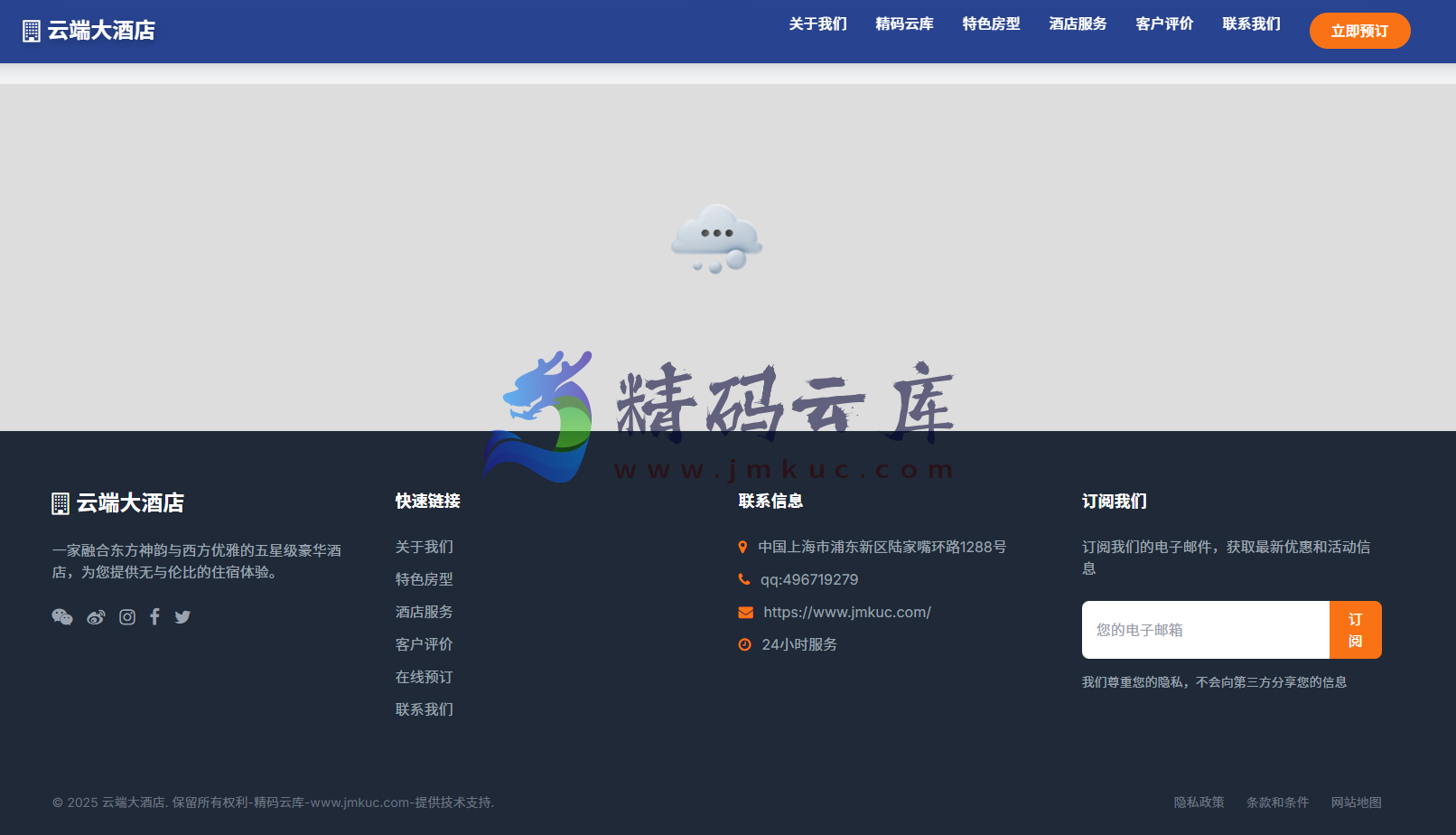Viewport: 1456px width, 835px height.
Task: Click privacy note 我们尊重您的隐私 text
Action: click(1215, 682)
